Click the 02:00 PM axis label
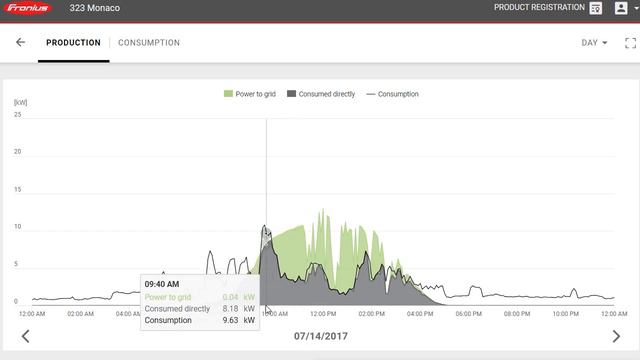Viewport: 640px width, 360px height. pyautogui.click(x=371, y=314)
